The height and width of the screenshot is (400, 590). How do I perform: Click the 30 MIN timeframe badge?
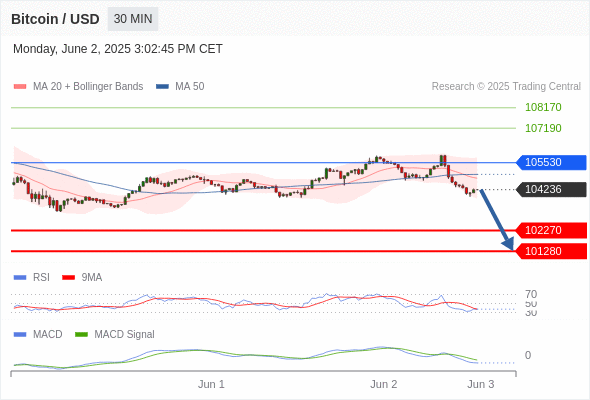coord(133,19)
